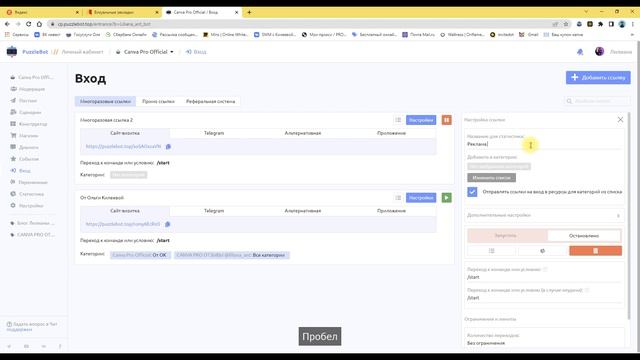
Task: Copy link of Многоразовая ссылка 2
Action: point(168,146)
